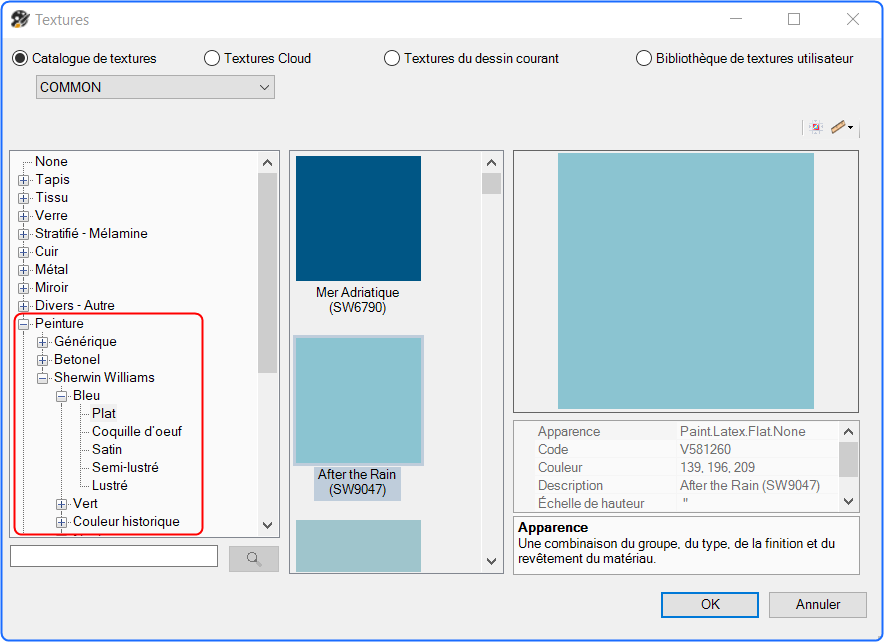884x642 pixels.
Task: Expand the Tissu tree node
Action: pyautogui.click(x=24, y=198)
